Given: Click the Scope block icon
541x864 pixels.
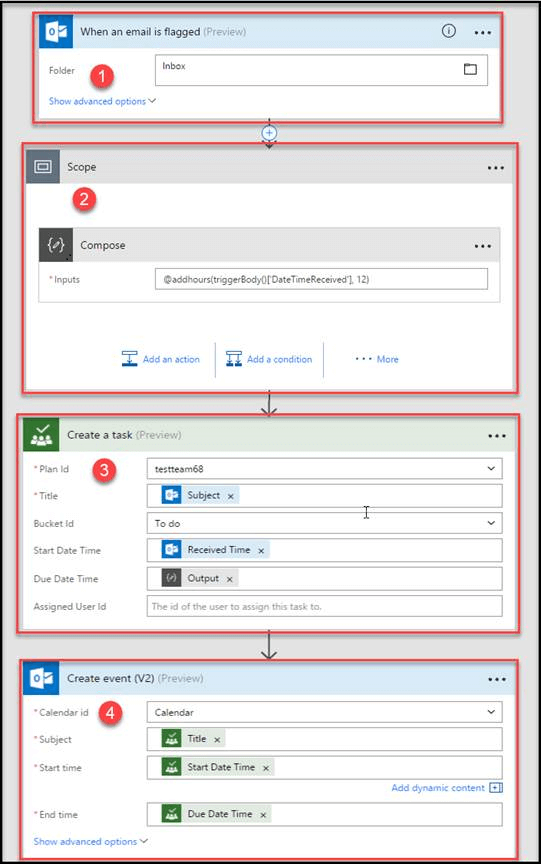Looking at the screenshot, I should [42, 166].
